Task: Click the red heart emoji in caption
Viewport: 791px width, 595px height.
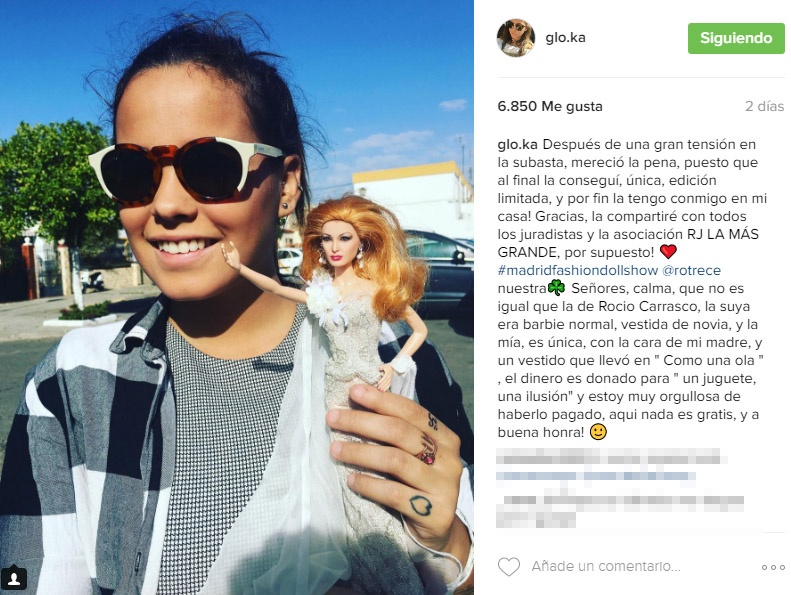Action: point(668,251)
